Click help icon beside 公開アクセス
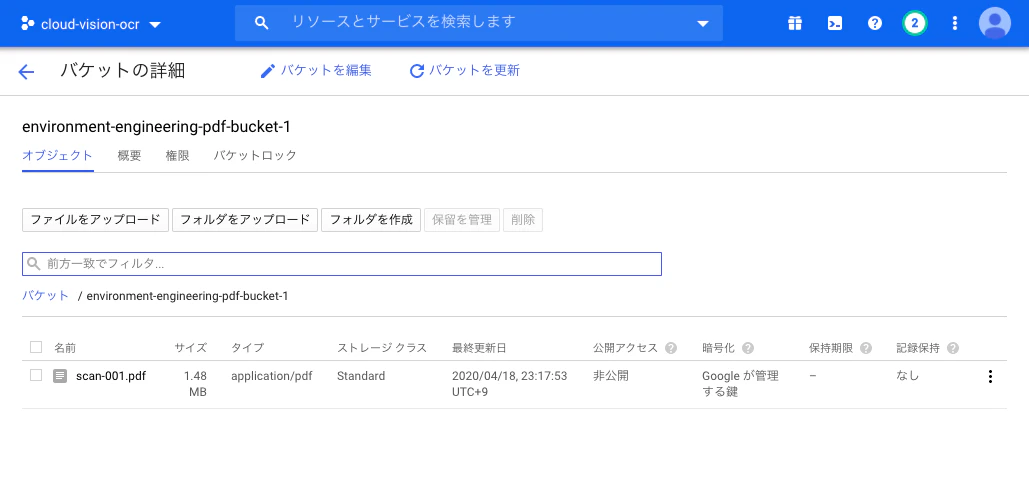The image size is (1029, 495). coord(671,348)
